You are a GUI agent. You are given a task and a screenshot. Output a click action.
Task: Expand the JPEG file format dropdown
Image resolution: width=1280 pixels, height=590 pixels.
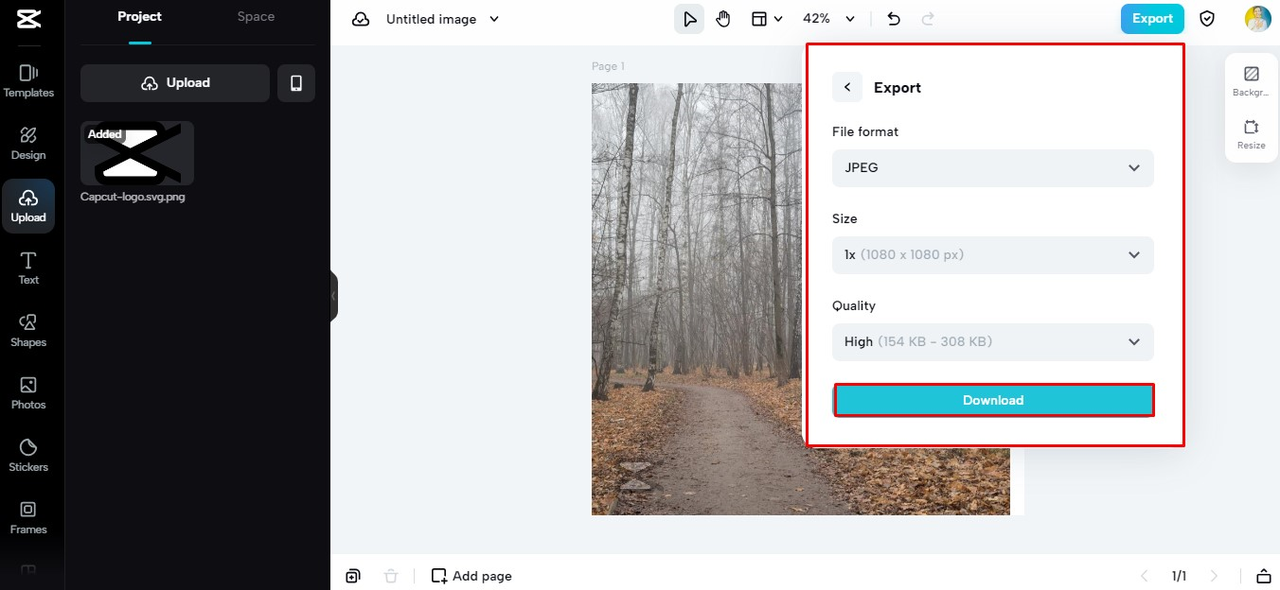click(993, 168)
